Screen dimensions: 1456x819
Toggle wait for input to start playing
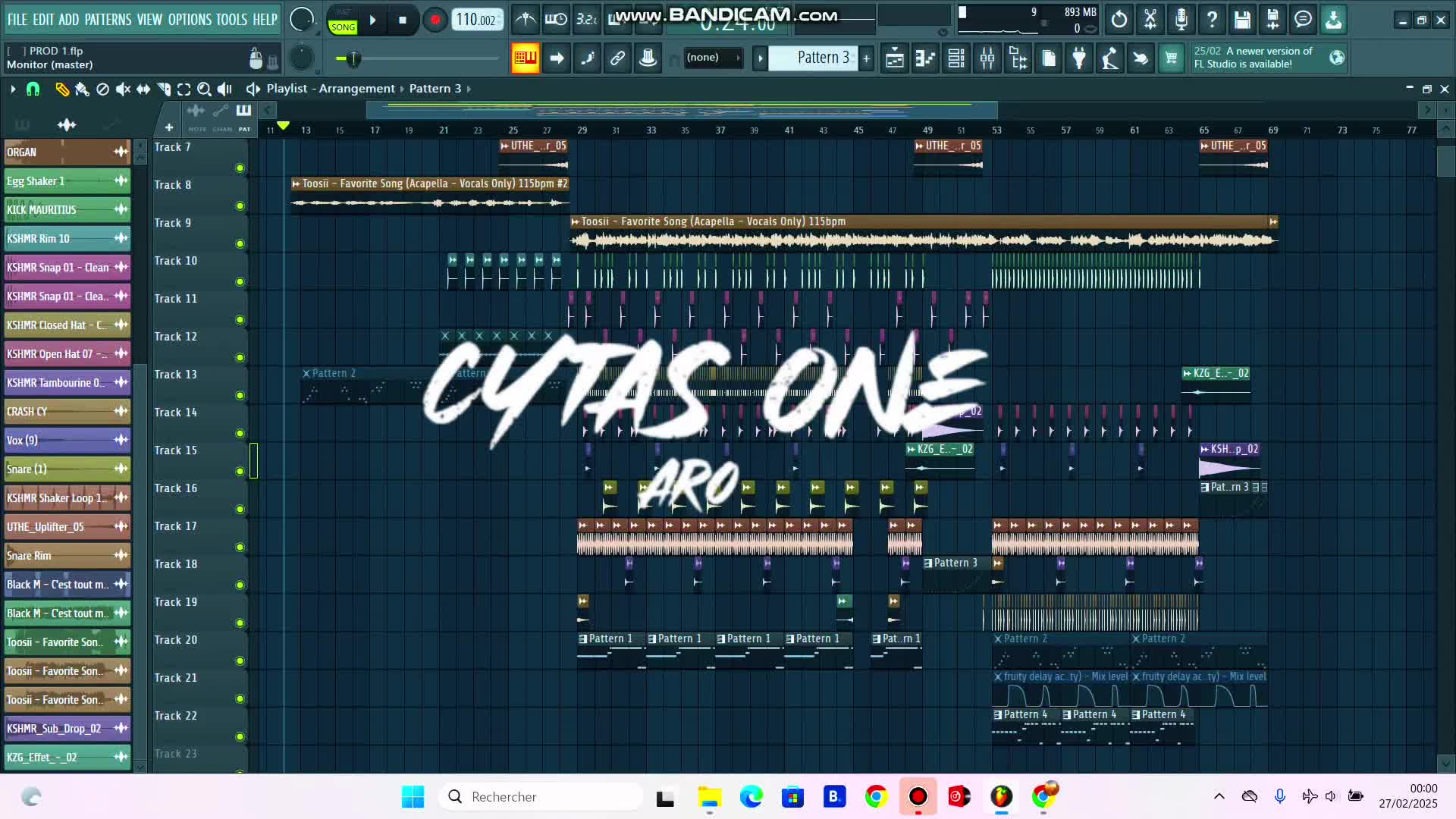[x=556, y=20]
